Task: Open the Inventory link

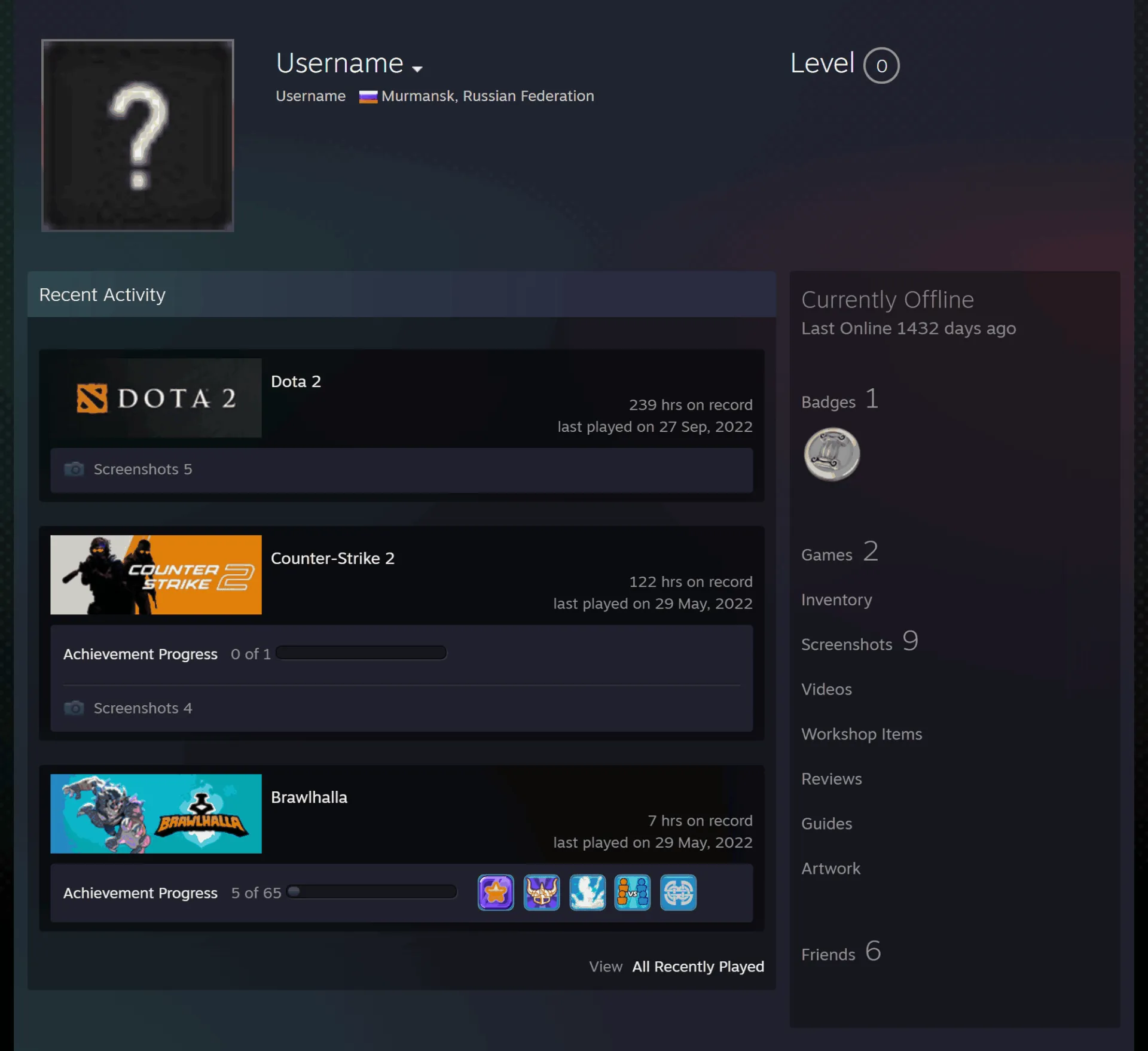Action: (836, 600)
